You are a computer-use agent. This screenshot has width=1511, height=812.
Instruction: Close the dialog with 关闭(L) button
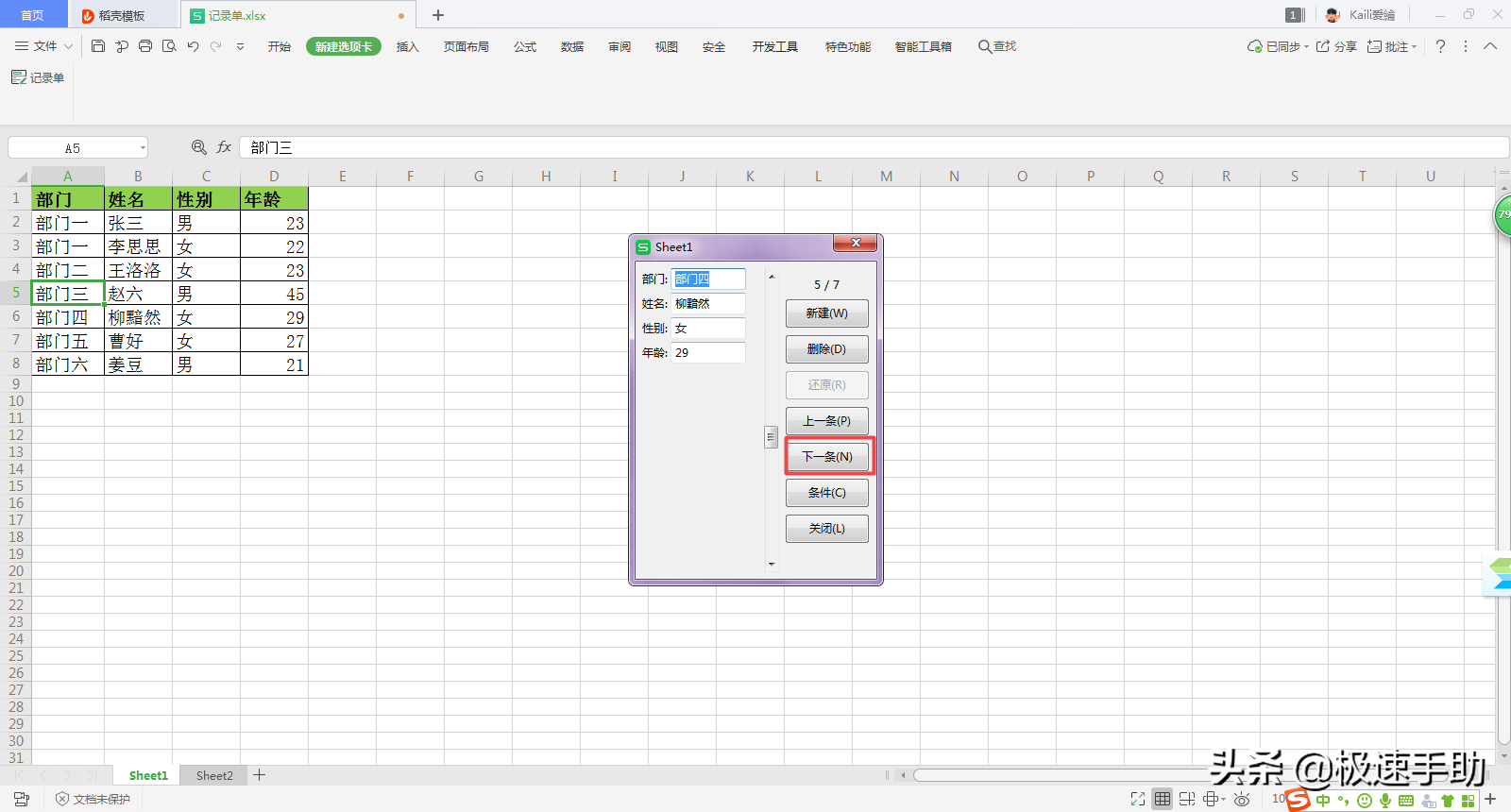(827, 529)
